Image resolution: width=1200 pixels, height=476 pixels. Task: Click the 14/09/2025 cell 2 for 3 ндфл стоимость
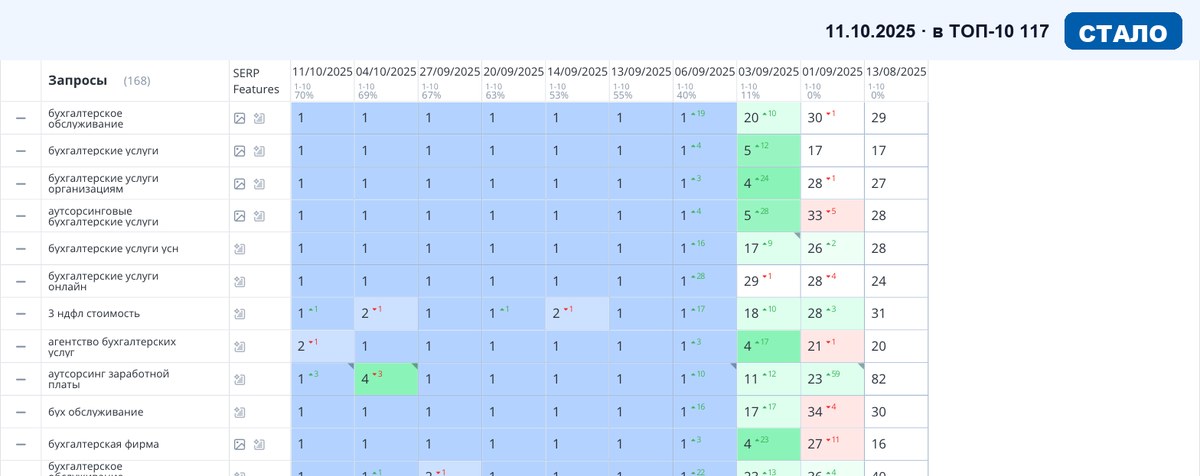click(x=578, y=314)
